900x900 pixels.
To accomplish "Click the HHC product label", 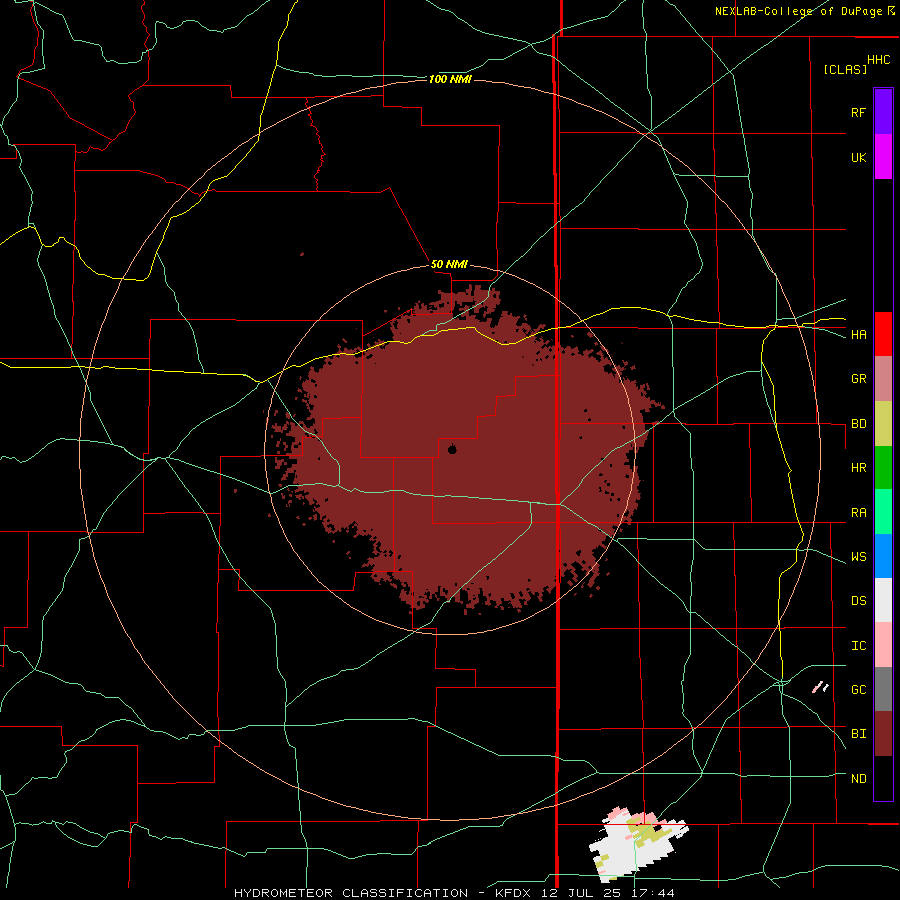I will pos(879,60).
